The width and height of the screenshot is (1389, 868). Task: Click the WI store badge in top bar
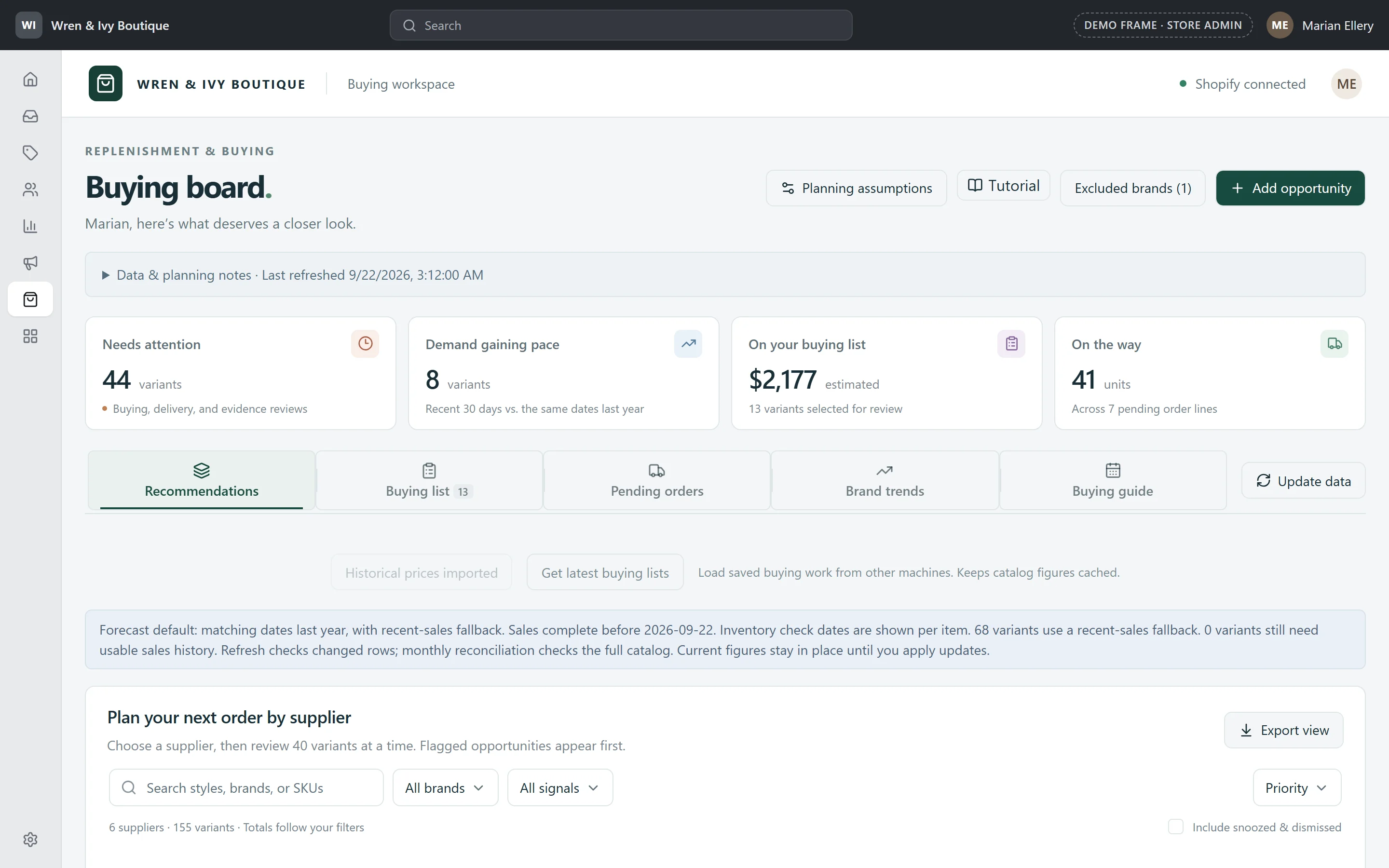29,25
